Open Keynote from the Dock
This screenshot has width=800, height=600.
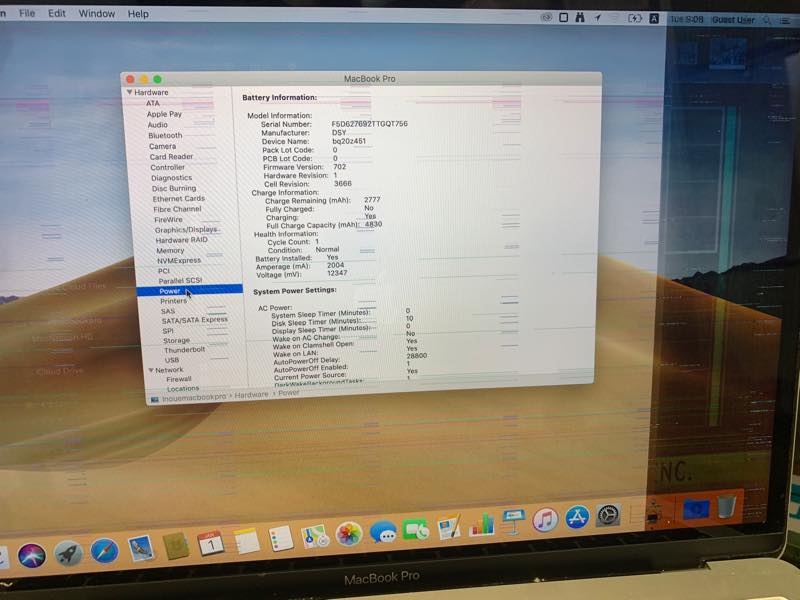click(513, 522)
